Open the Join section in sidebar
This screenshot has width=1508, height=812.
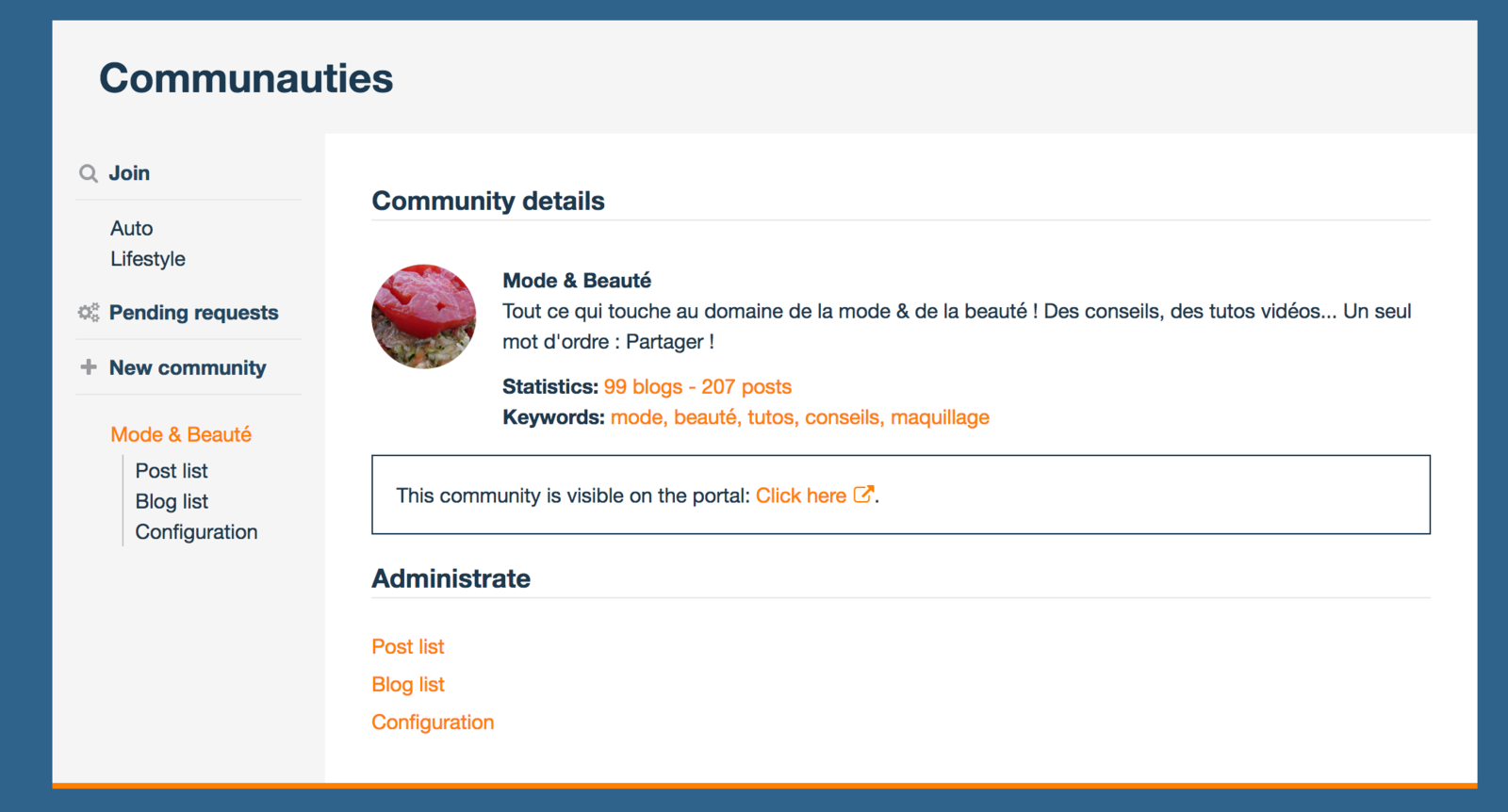pos(129,173)
